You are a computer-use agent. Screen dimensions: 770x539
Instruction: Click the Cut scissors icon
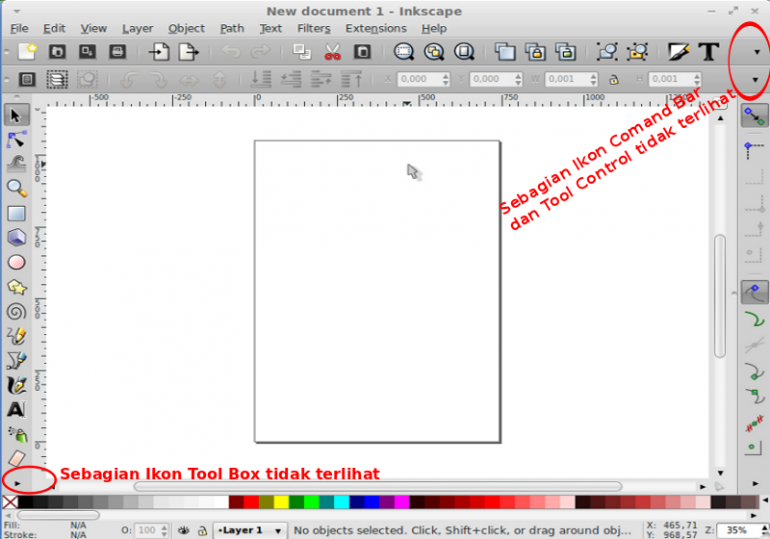(x=333, y=51)
